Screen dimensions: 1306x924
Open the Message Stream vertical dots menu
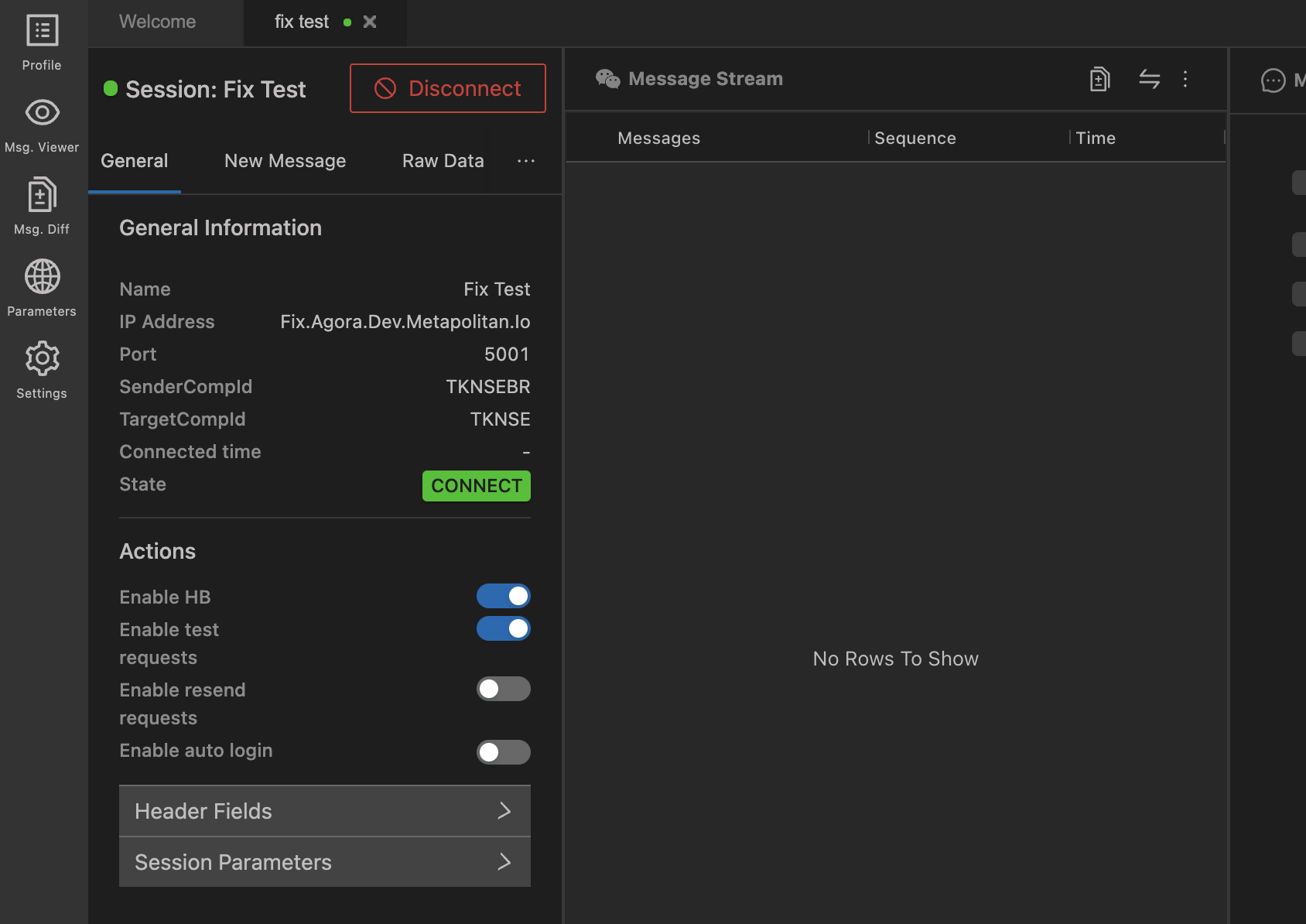[x=1185, y=79]
